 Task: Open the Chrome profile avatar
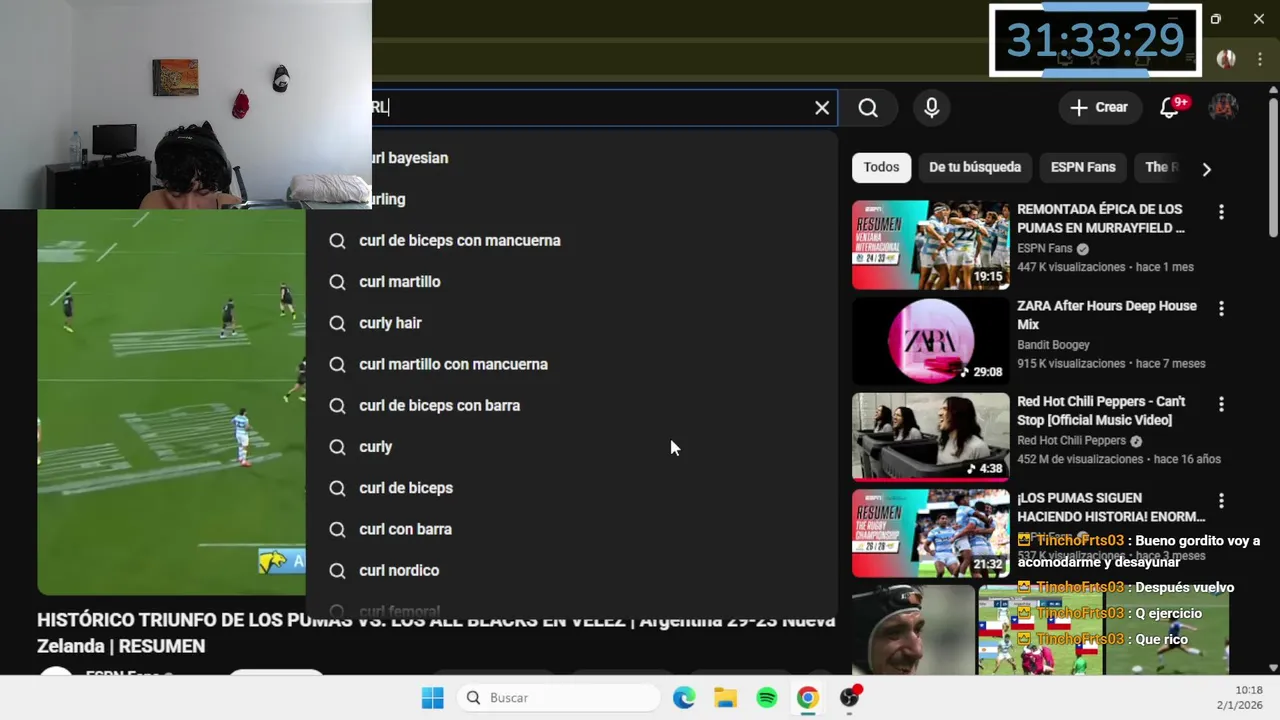click(x=1226, y=59)
